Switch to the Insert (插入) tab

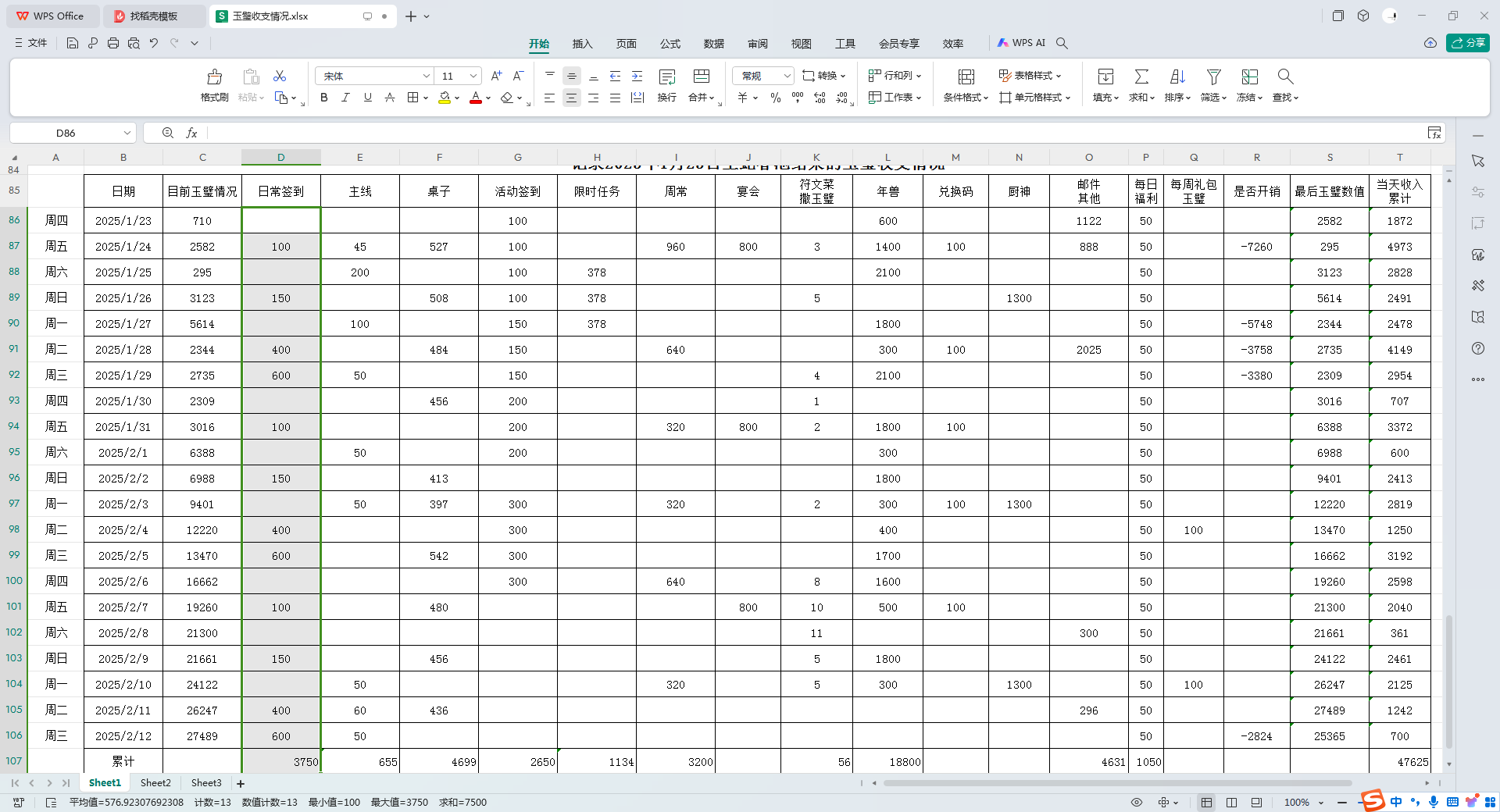pyautogui.click(x=582, y=44)
